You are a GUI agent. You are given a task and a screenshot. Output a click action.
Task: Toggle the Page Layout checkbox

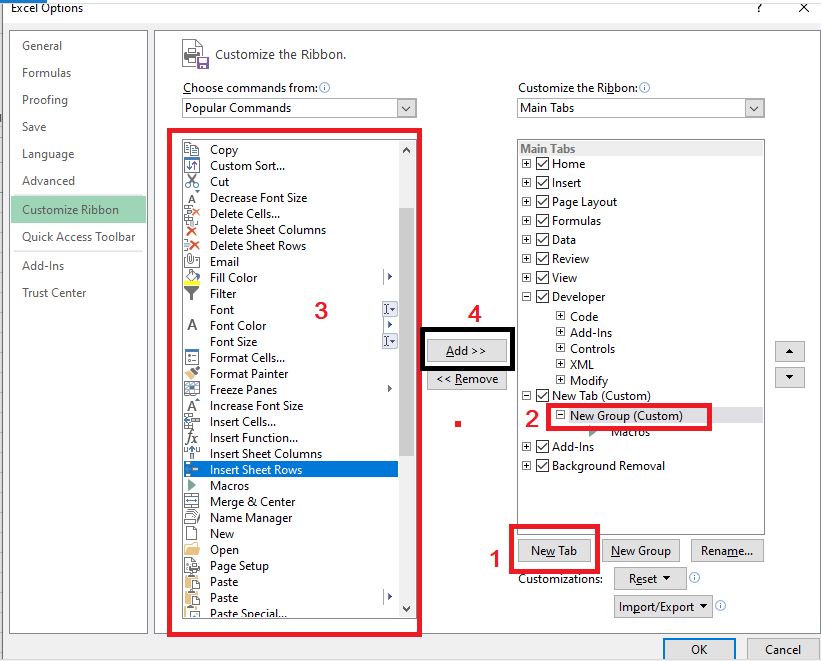(542, 202)
